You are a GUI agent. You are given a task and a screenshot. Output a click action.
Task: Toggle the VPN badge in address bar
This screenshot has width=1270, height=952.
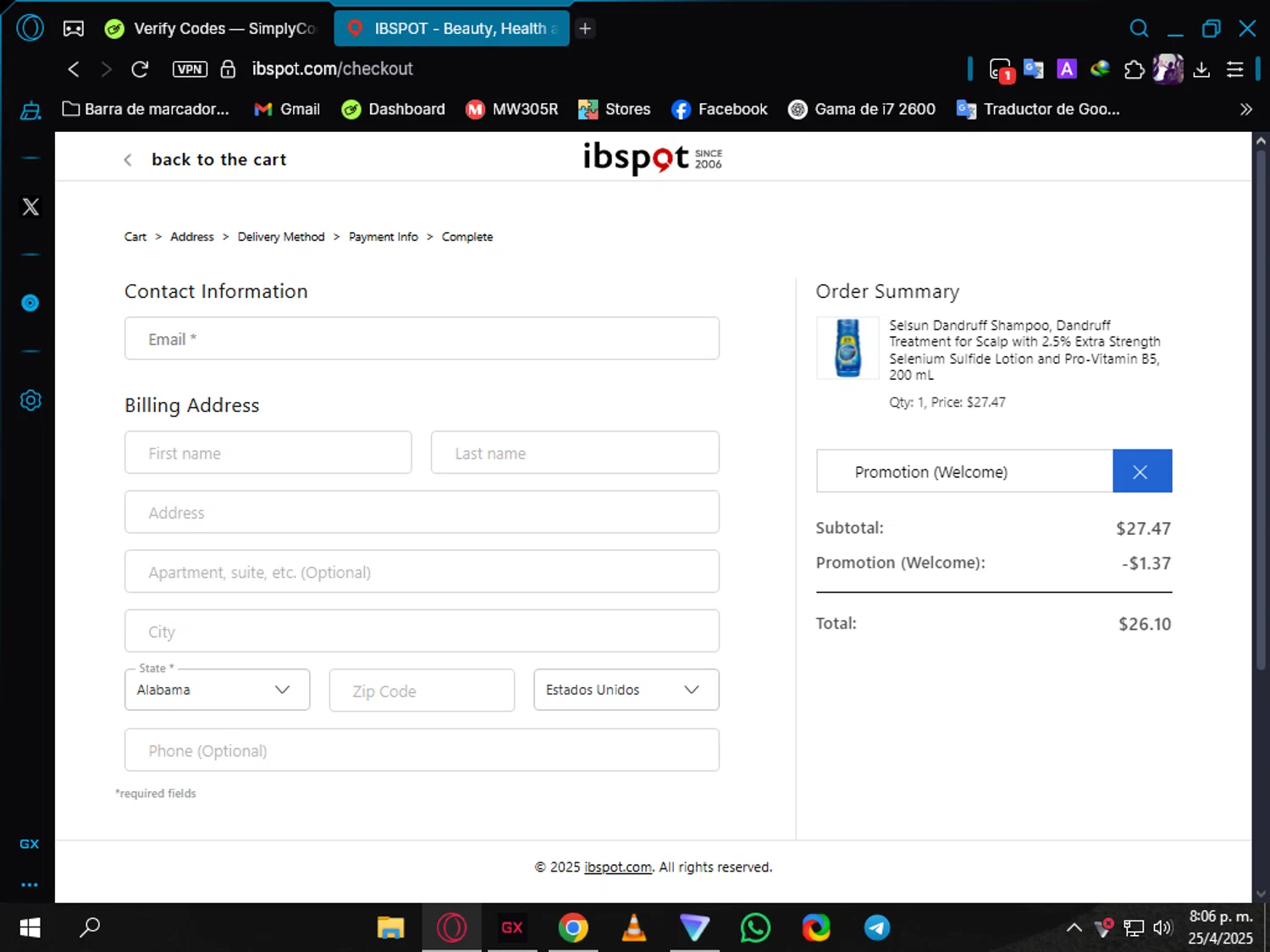(x=190, y=69)
